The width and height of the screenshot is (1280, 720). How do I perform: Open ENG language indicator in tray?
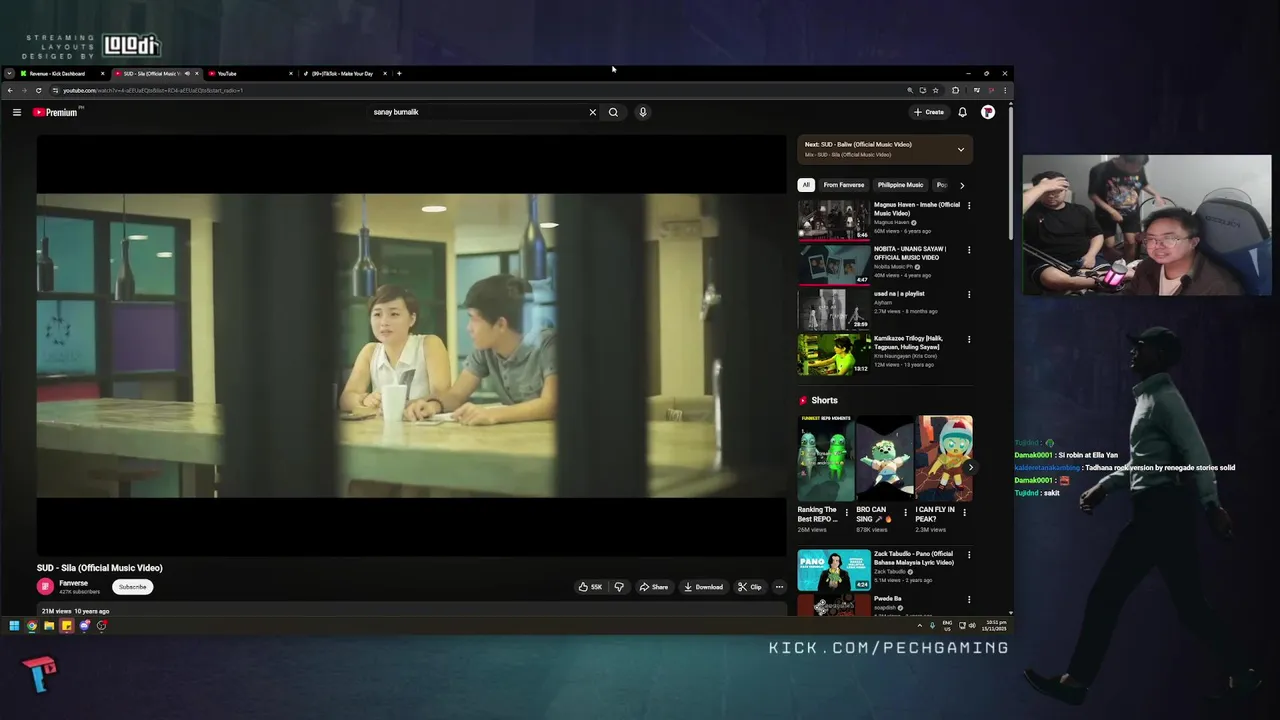tap(947, 625)
